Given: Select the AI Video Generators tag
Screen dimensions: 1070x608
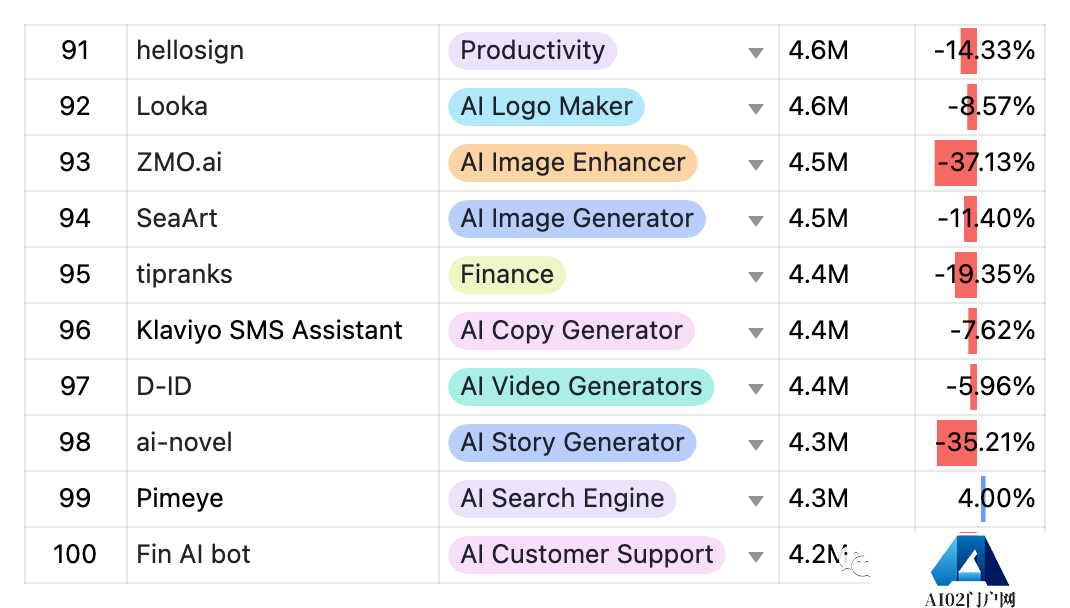Looking at the screenshot, I should click(581, 387).
